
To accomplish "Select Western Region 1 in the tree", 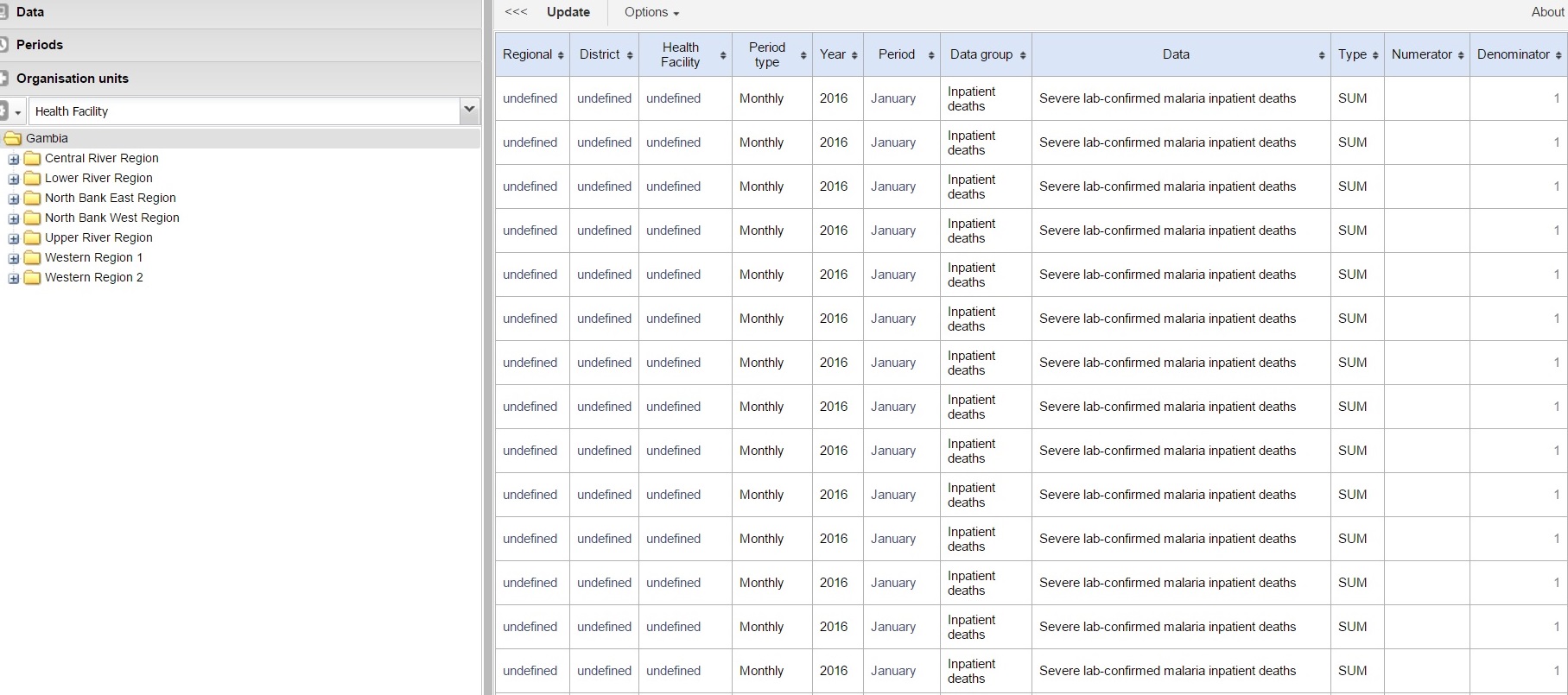I will coord(93,257).
